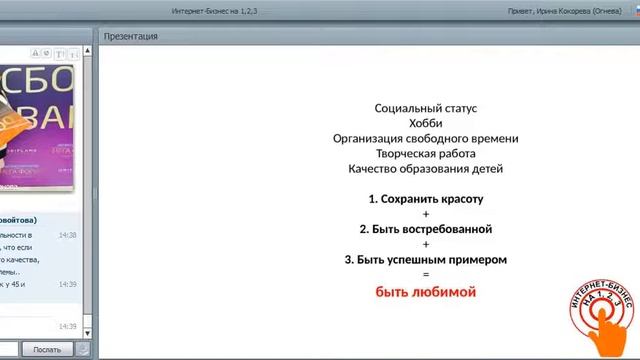The width and height of the screenshot is (640, 360).
Task: Click the small text size icon in chat toolbar
Action: point(73,54)
